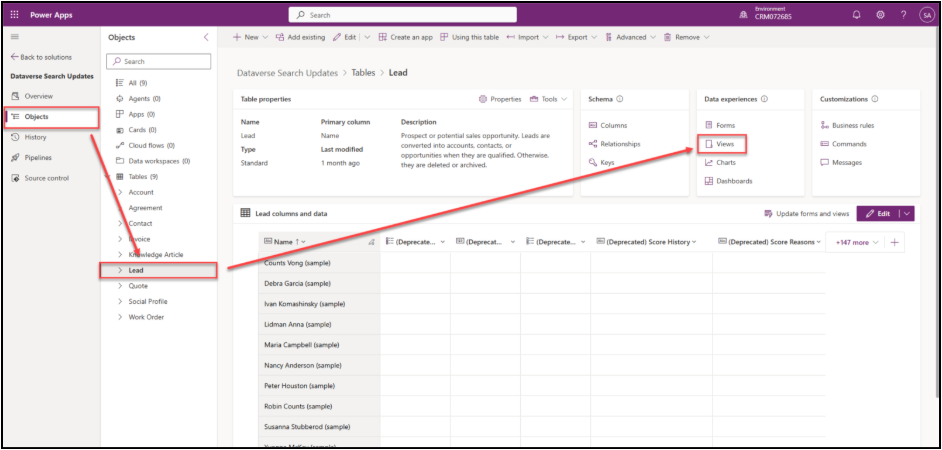
Task: Expand the Account table tree node
Action: (x=120, y=192)
